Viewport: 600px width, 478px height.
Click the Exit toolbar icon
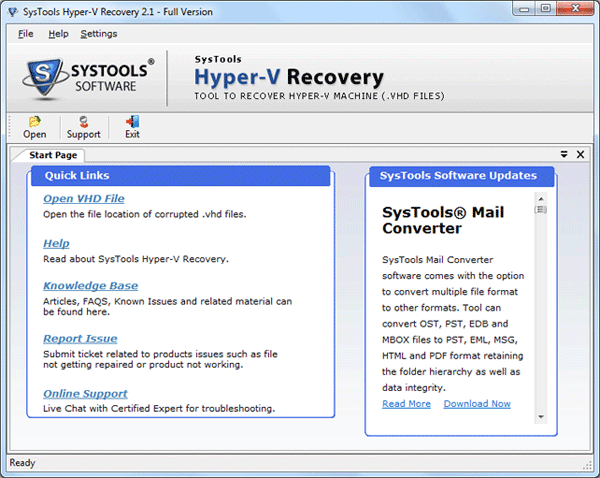tap(132, 122)
